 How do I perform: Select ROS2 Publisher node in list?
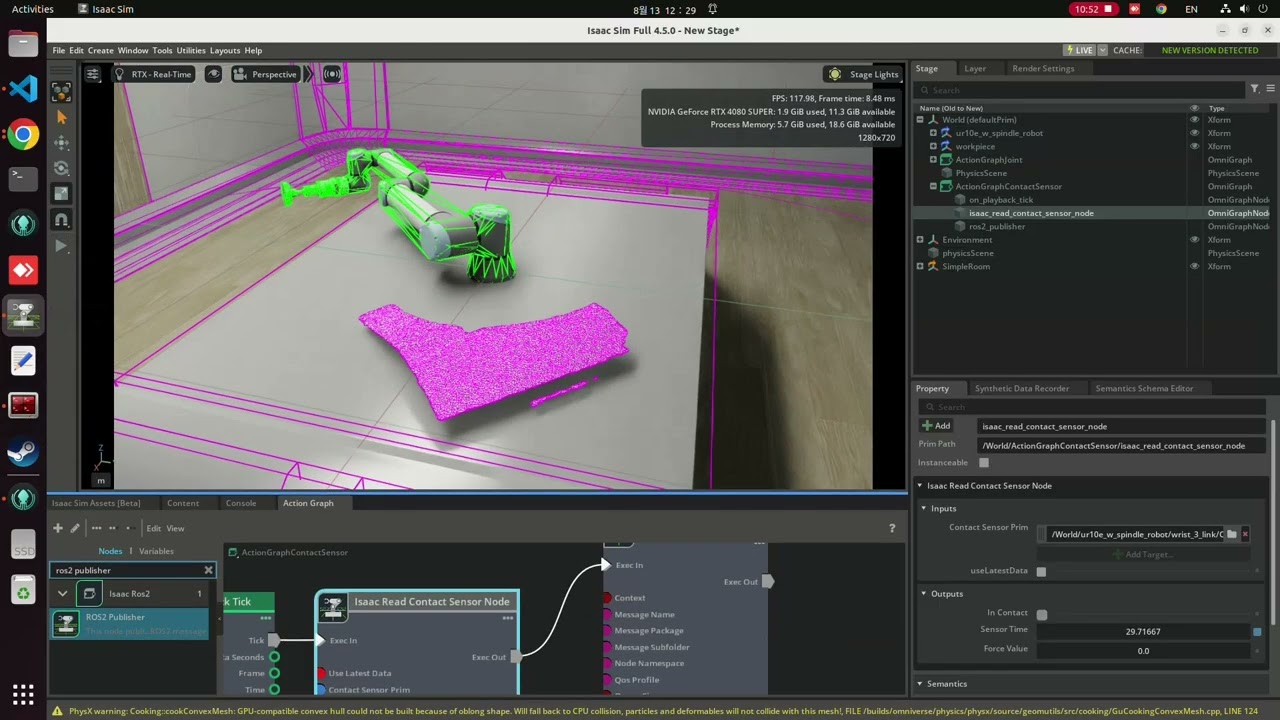point(132,624)
